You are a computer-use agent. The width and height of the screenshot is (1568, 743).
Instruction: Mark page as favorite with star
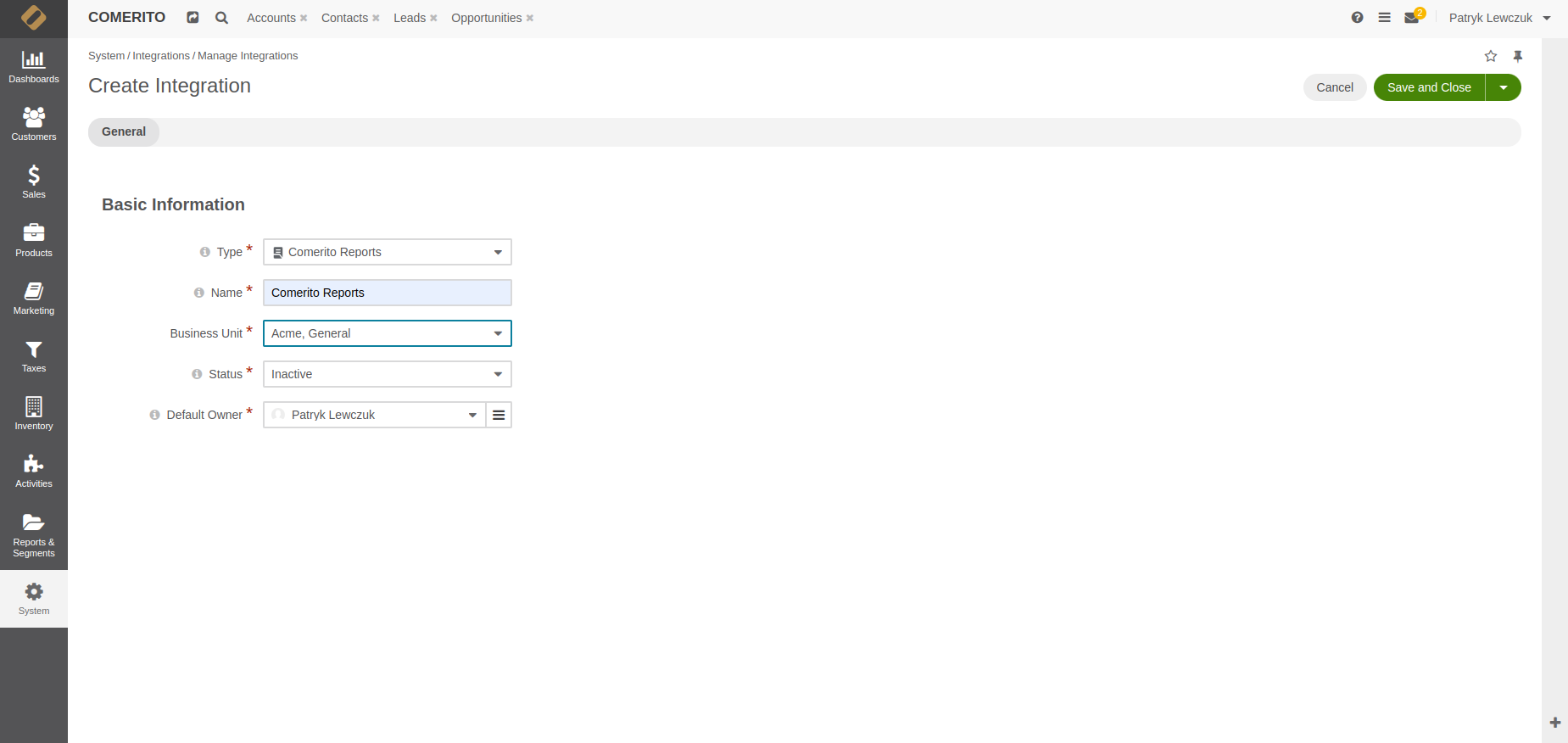pyautogui.click(x=1491, y=56)
